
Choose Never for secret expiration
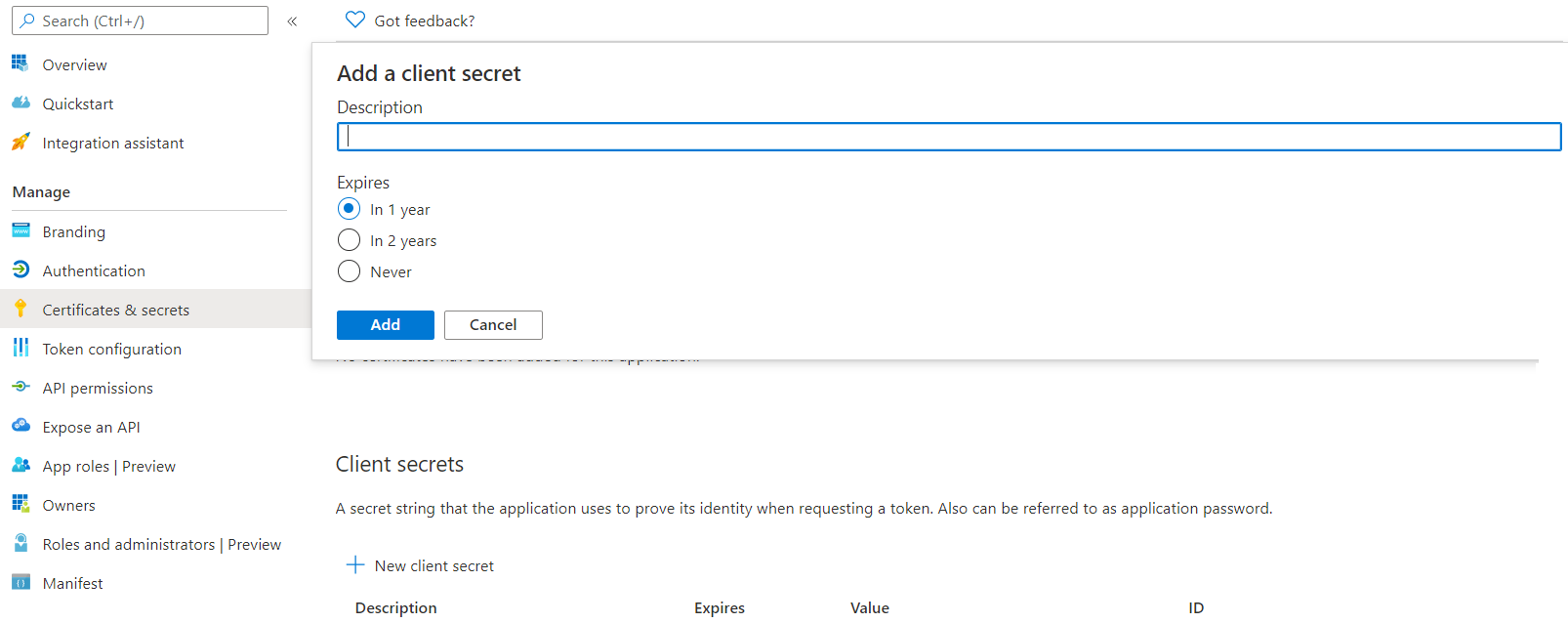point(349,271)
